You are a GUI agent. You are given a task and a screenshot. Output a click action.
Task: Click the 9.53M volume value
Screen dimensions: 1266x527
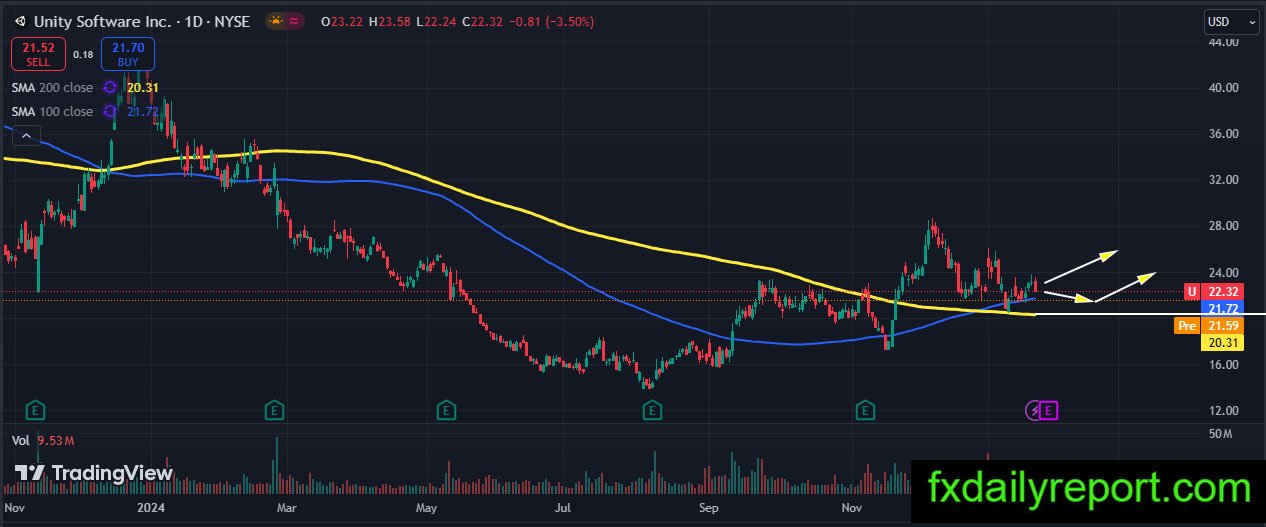coord(57,440)
